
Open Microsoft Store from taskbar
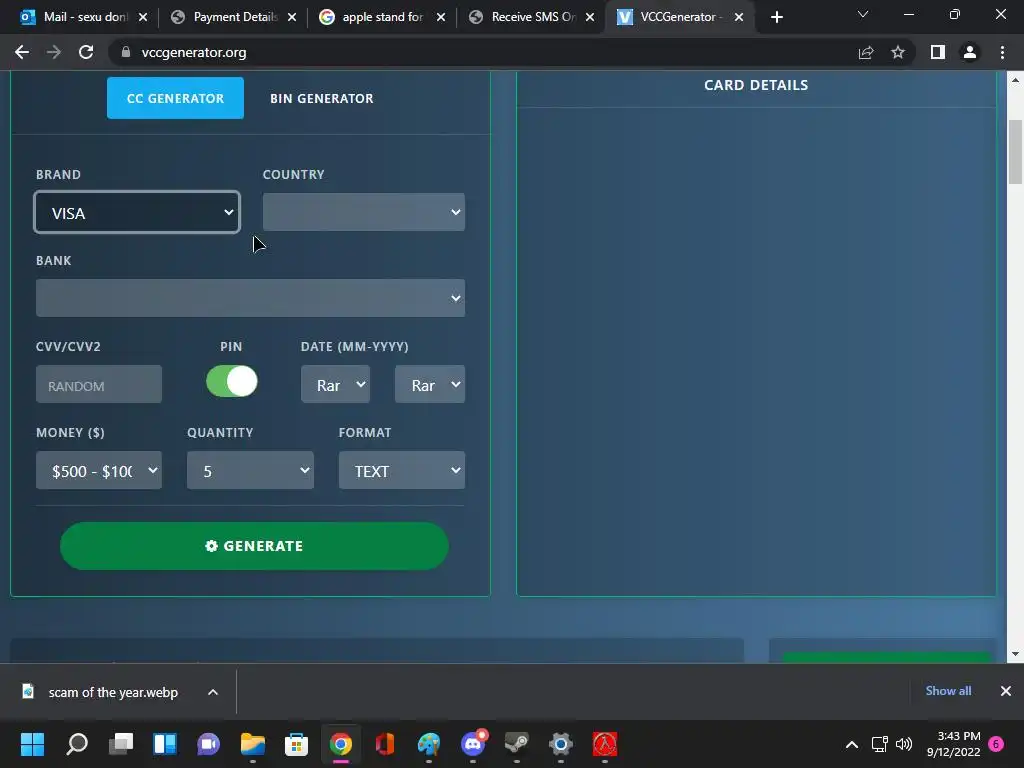[296, 744]
